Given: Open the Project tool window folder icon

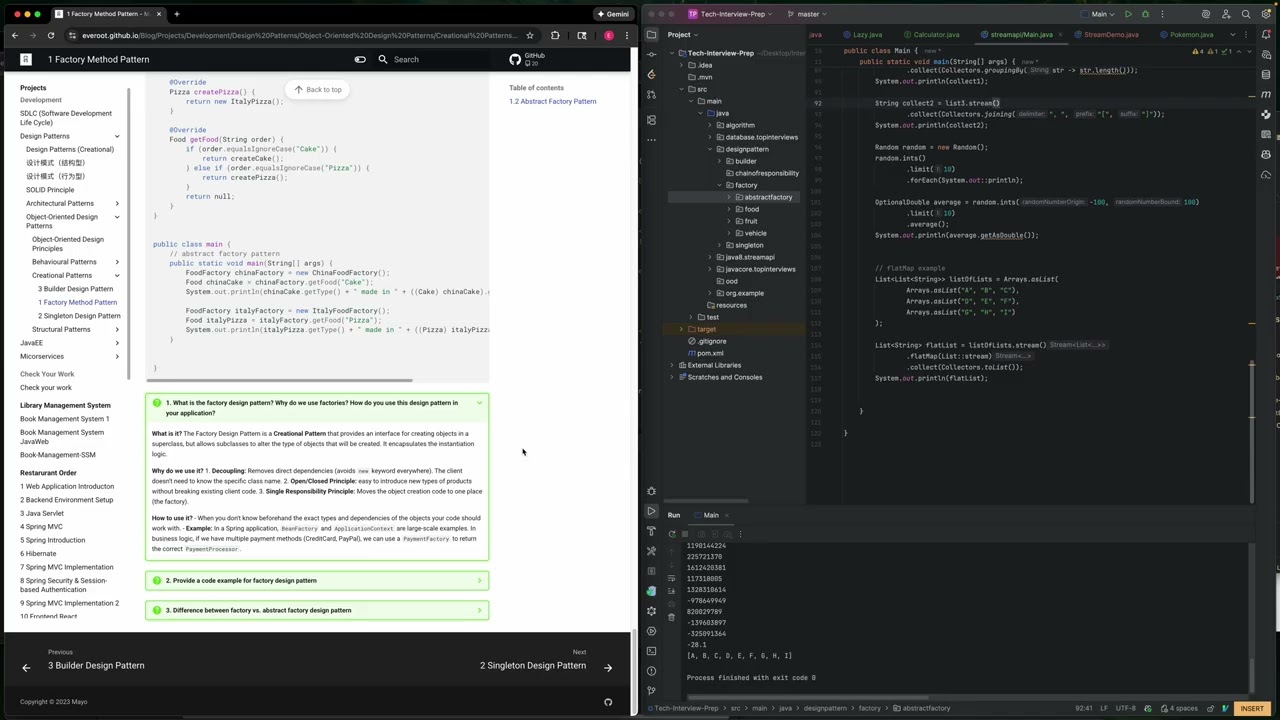Looking at the screenshot, I should (651, 35).
